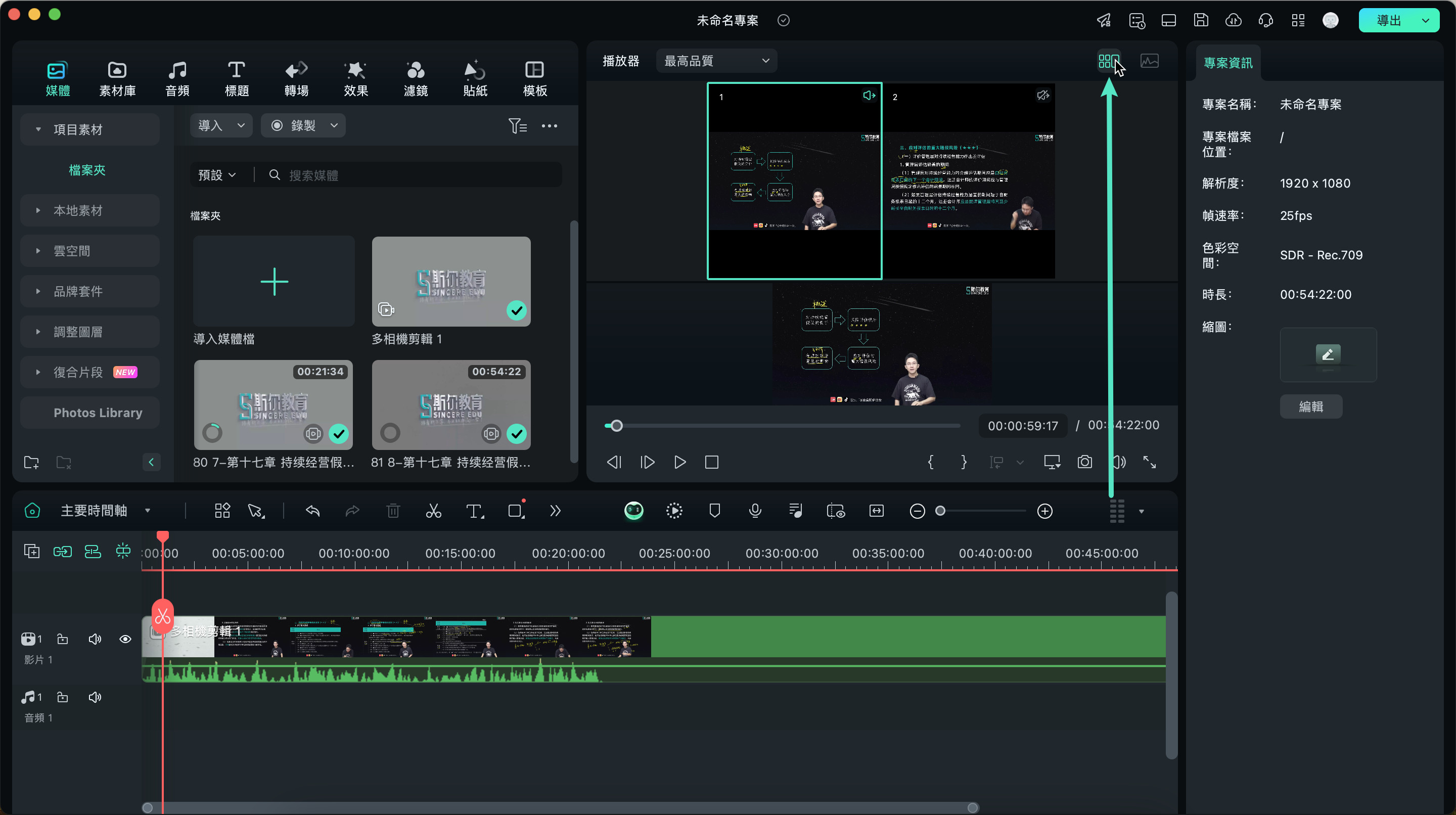Click the voiceover microphone icon

tap(755, 511)
